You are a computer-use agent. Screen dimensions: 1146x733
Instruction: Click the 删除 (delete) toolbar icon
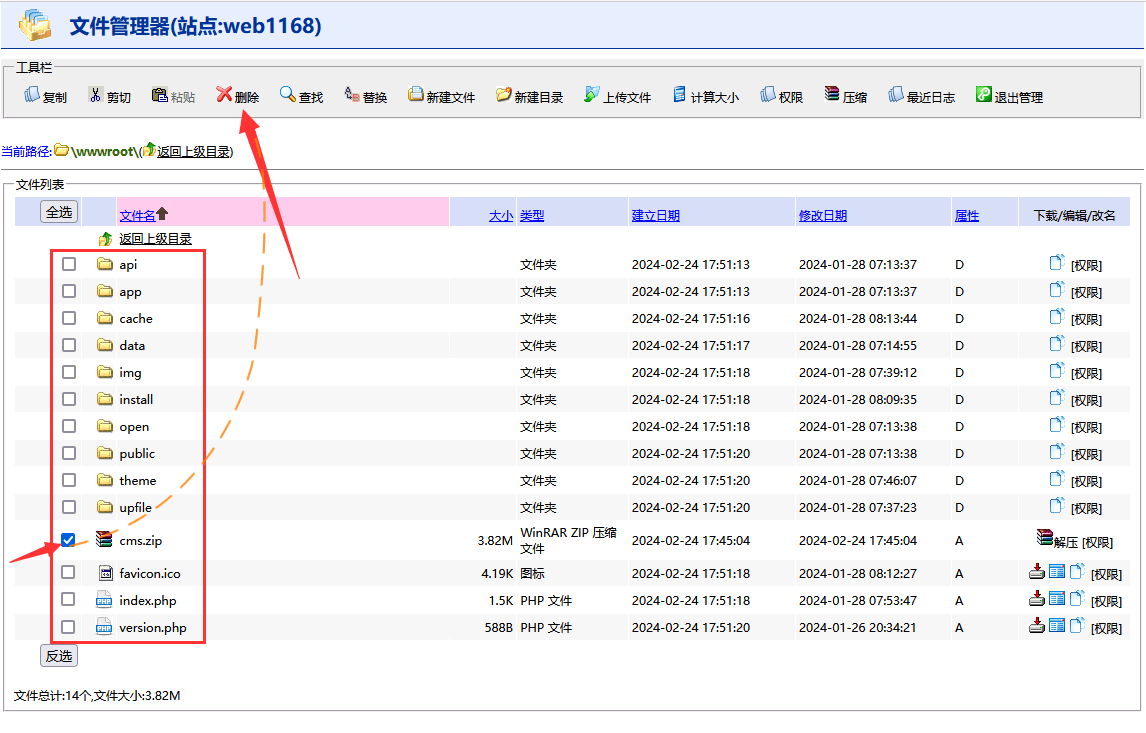224,96
